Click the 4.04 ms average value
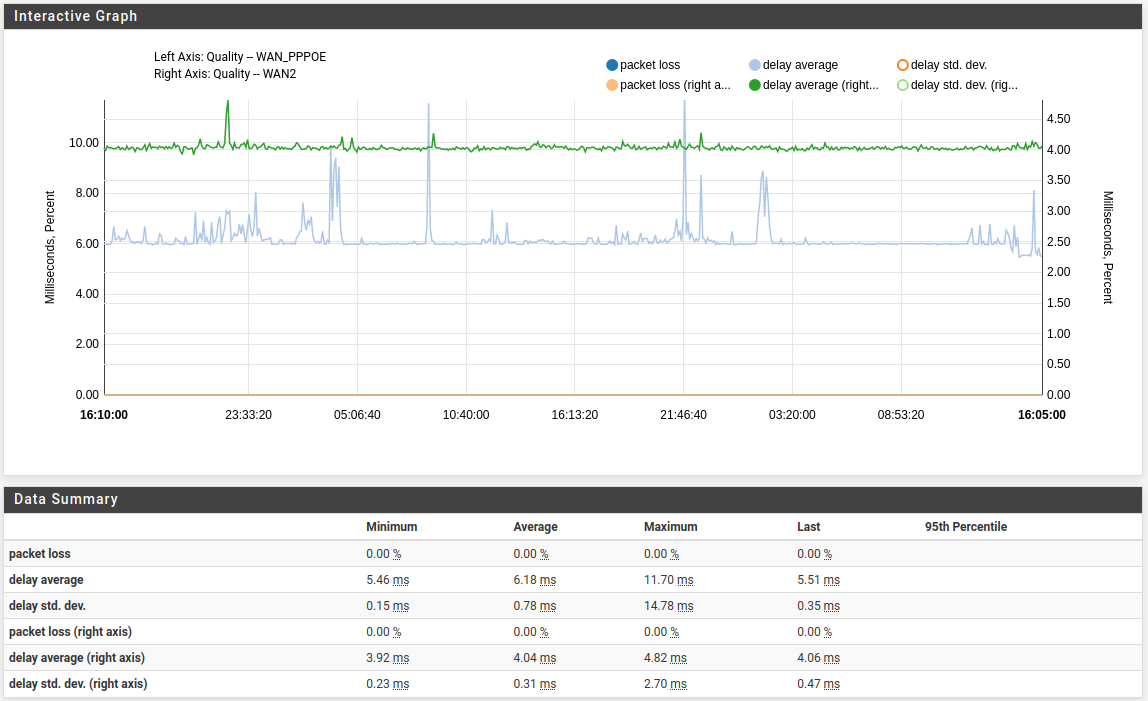The width and height of the screenshot is (1148, 701). click(534, 659)
